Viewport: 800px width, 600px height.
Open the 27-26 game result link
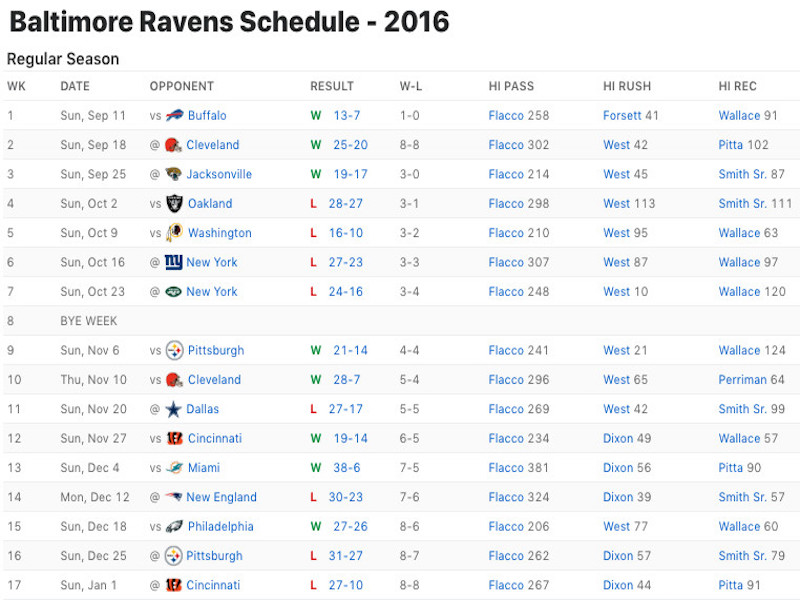350,527
